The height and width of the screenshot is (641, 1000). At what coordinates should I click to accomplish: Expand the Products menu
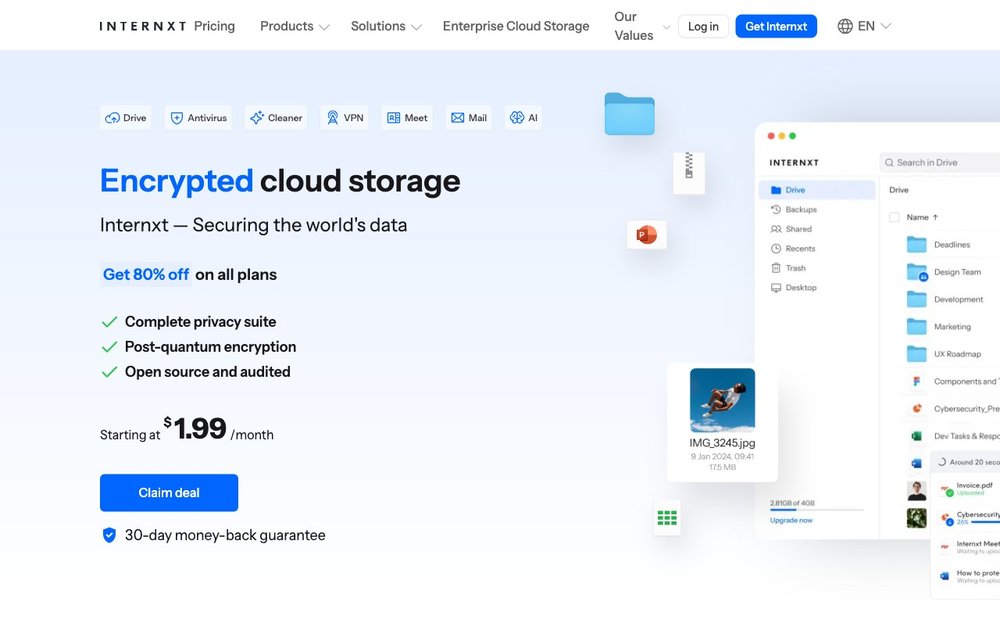tap(295, 26)
